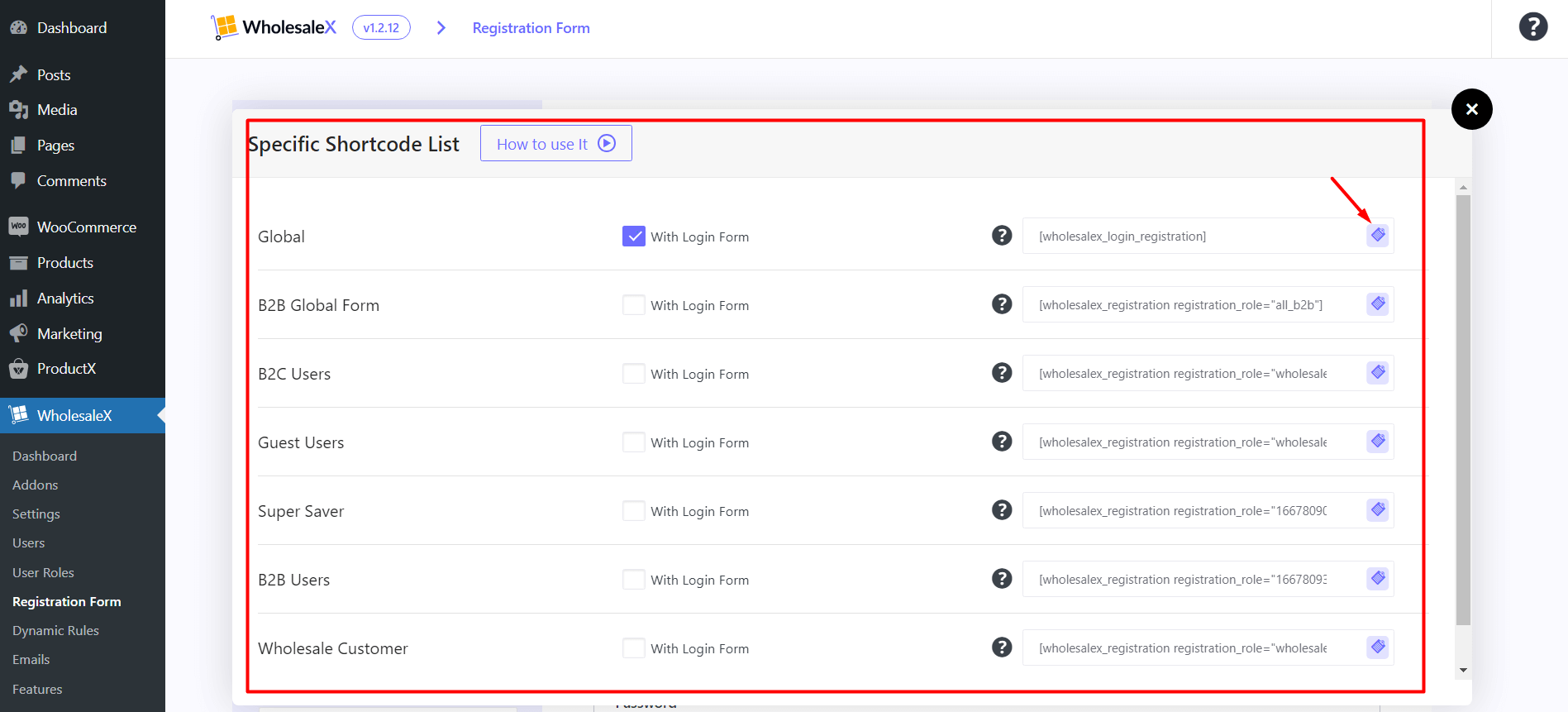Go to WholesaleX Settings submenu
1568x712 pixels.
(36, 514)
